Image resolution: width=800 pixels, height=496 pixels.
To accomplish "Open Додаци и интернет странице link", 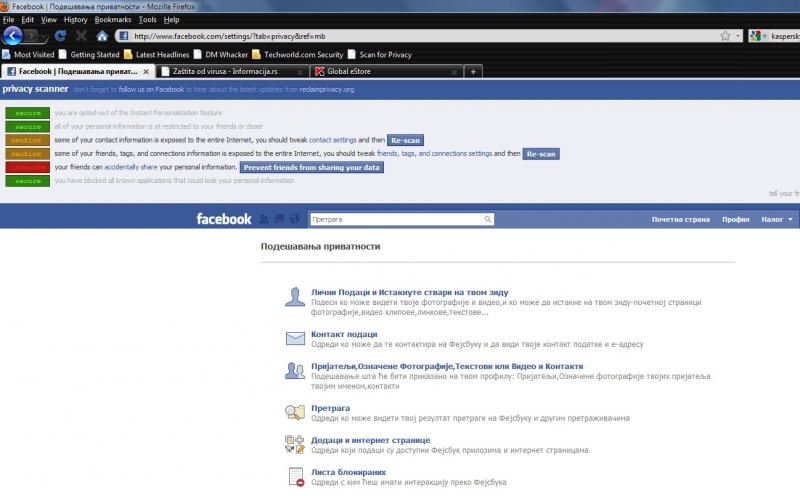I will coord(371,440).
